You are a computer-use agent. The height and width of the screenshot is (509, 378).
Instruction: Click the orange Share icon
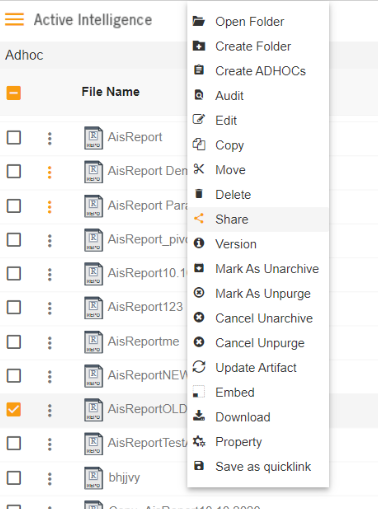(x=199, y=219)
